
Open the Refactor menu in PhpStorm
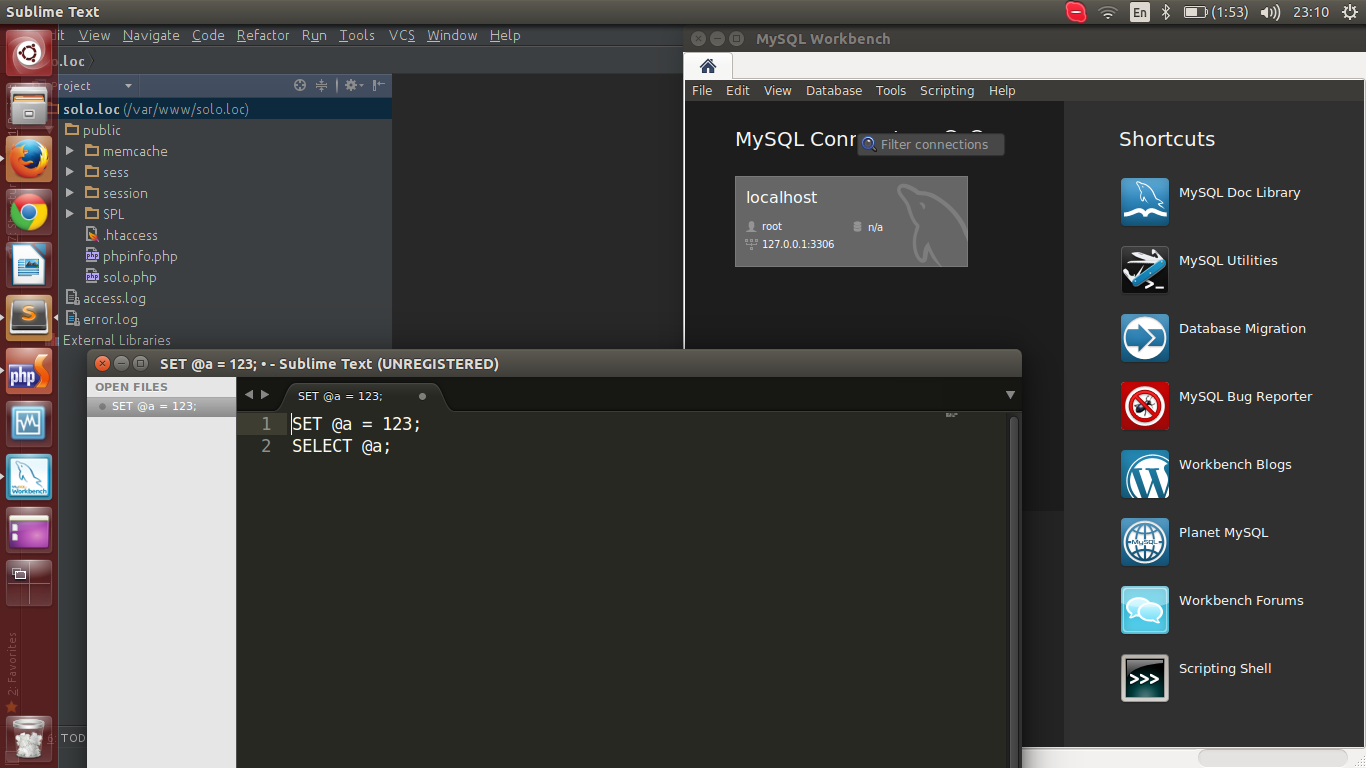pyautogui.click(x=263, y=35)
